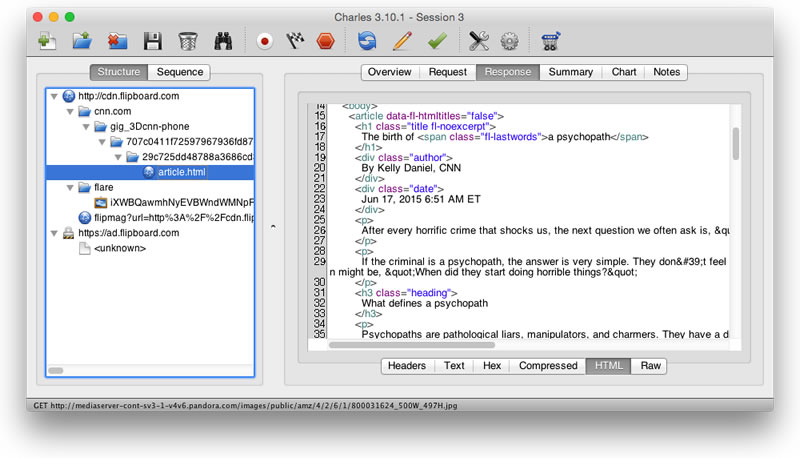
Task: Collapse the https://ad.flipboard.com host node
Action: pos(54,233)
